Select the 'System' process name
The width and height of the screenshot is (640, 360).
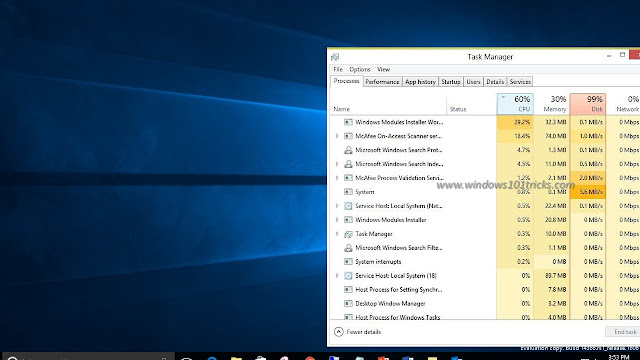pos(364,192)
